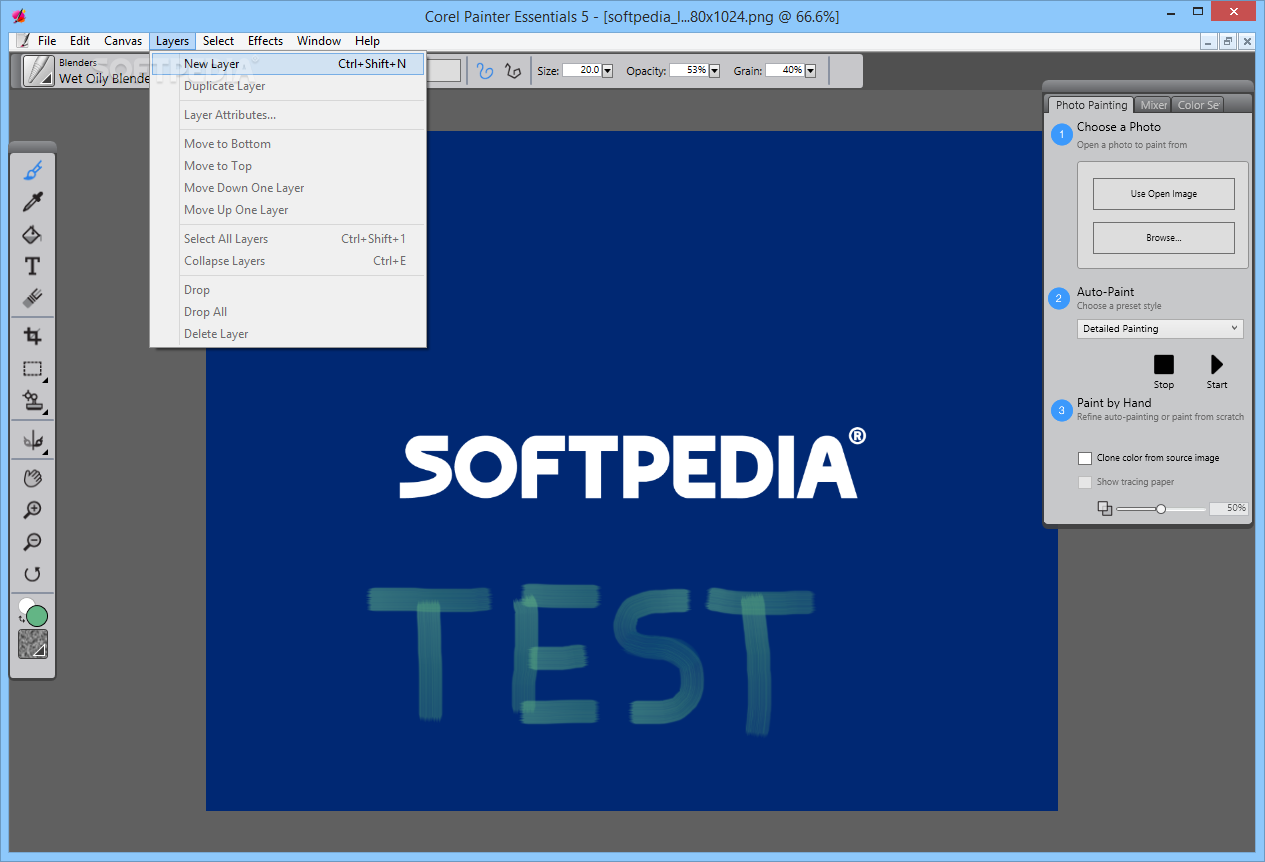Screen dimensions: 1265x862
Task: Select the Eraser tool in the toolbox
Action: [x=33, y=298]
